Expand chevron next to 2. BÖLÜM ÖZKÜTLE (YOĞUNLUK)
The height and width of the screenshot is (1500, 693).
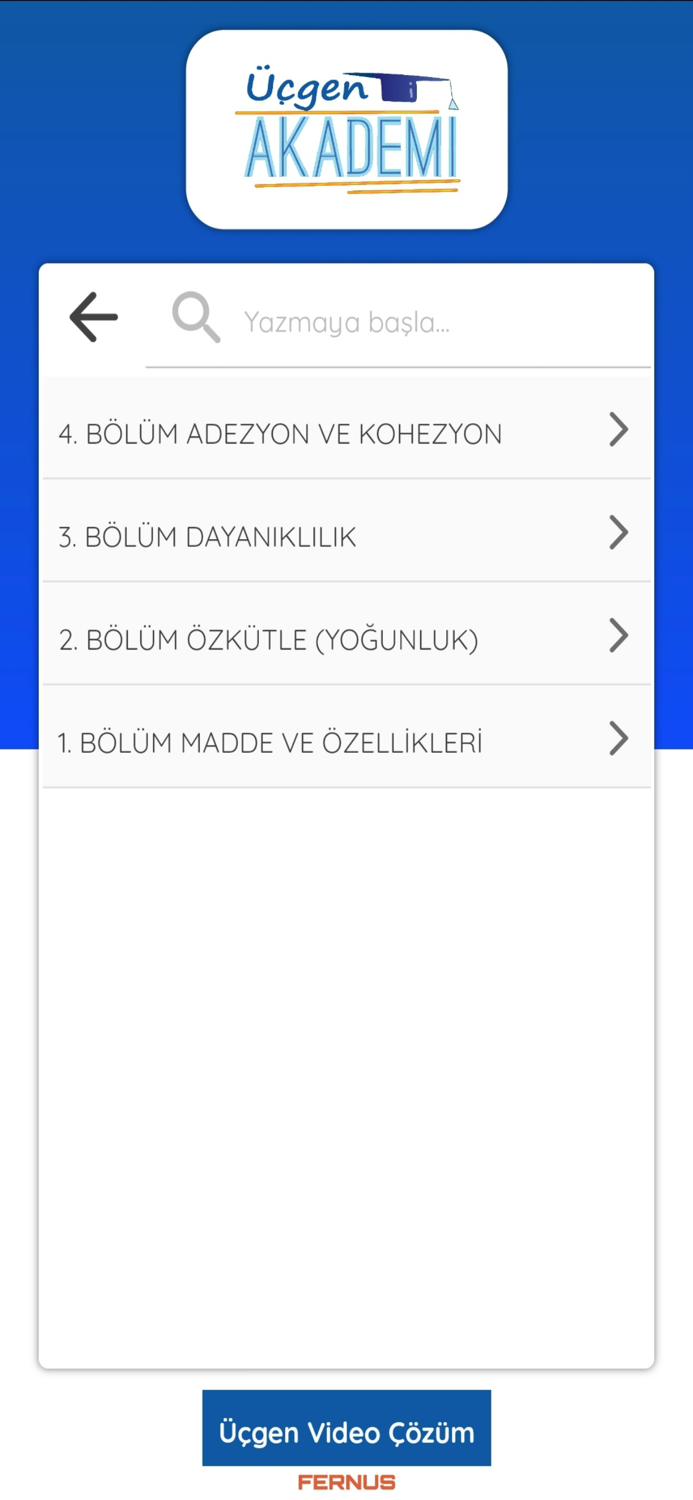618,635
